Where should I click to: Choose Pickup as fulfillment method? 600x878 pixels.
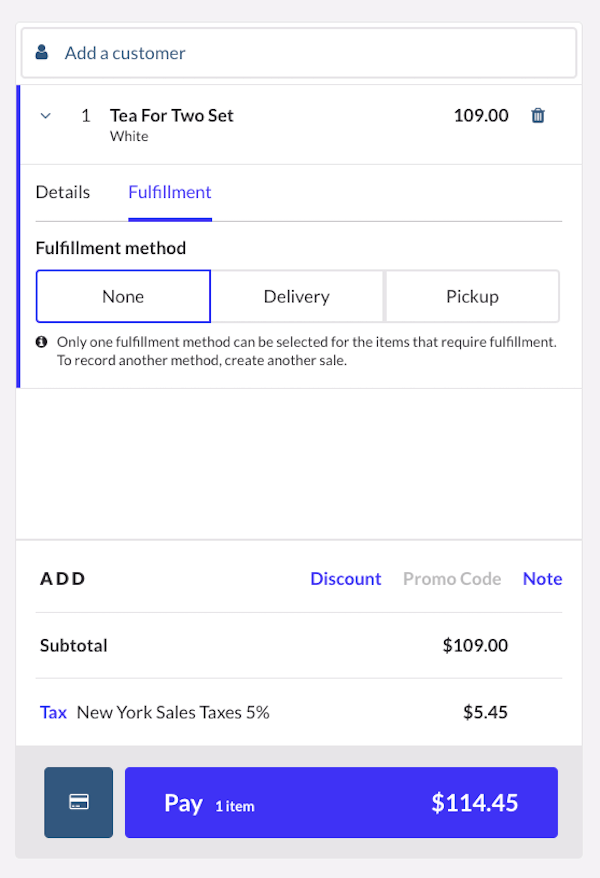(x=472, y=296)
